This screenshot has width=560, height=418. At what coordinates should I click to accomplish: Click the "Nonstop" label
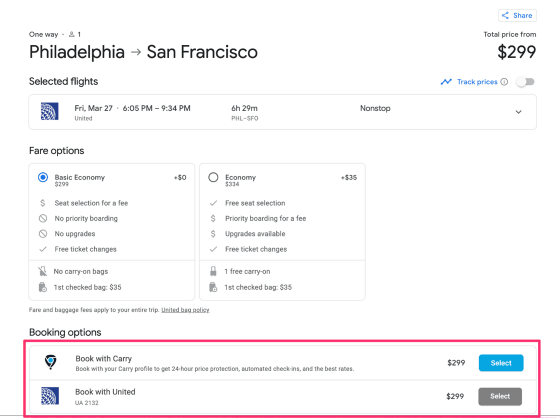tap(375, 108)
